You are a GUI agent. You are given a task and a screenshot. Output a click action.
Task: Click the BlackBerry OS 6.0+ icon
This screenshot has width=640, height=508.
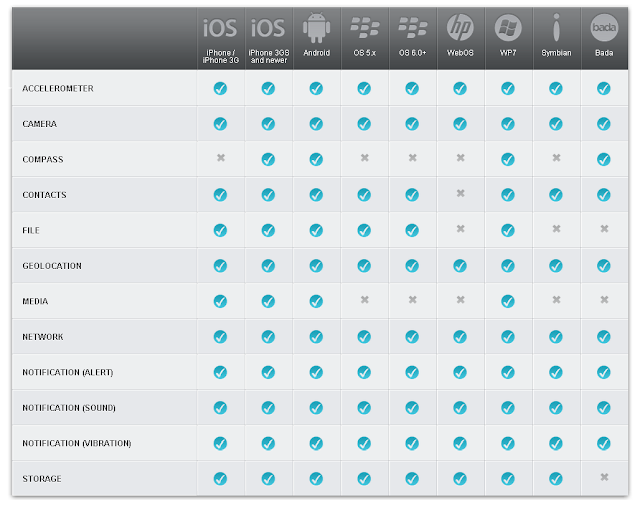click(x=413, y=27)
